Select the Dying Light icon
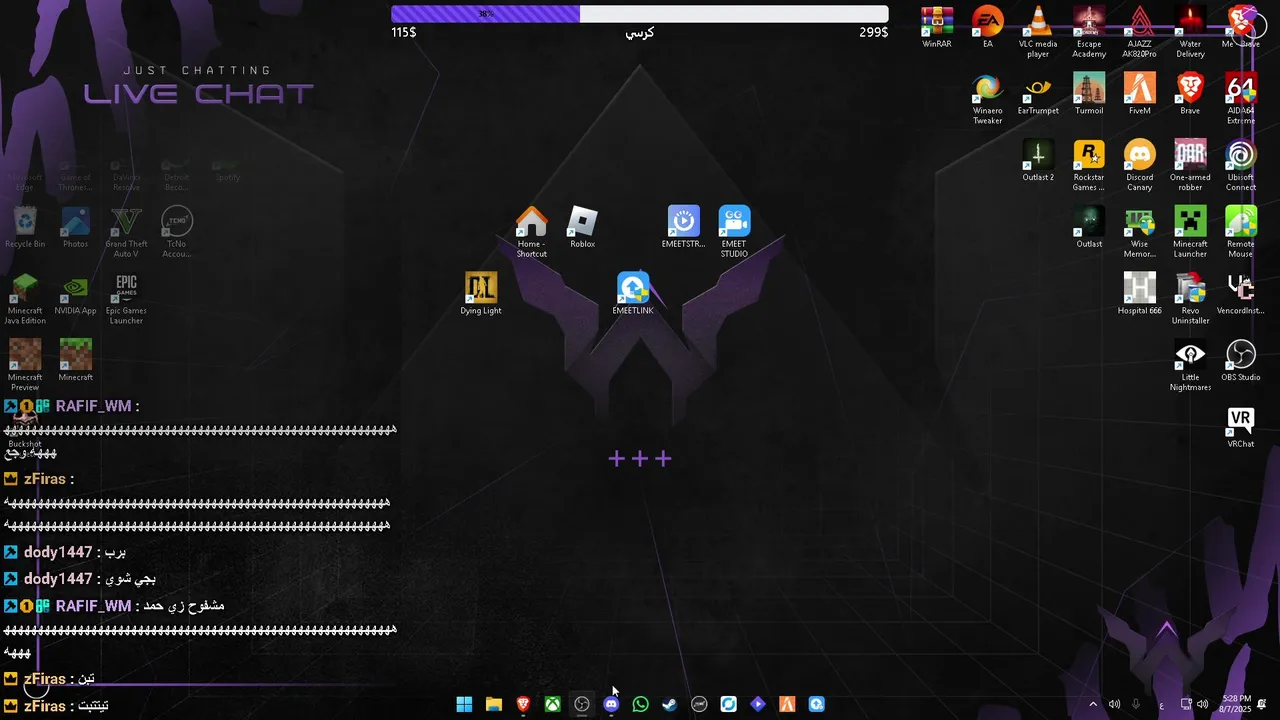The width and height of the screenshot is (1280, 720). coord(481,294)
